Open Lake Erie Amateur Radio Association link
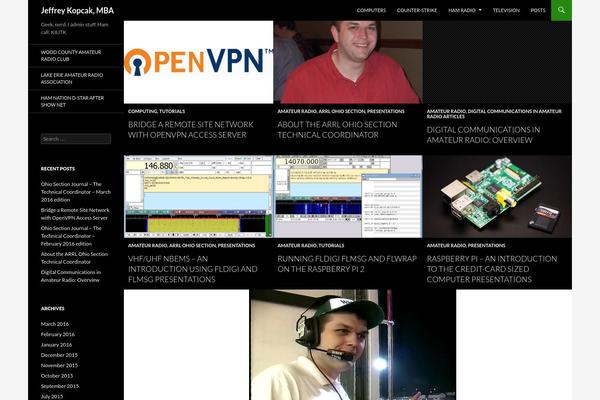The height and width of the screenshot is (400, 600). 72,77
